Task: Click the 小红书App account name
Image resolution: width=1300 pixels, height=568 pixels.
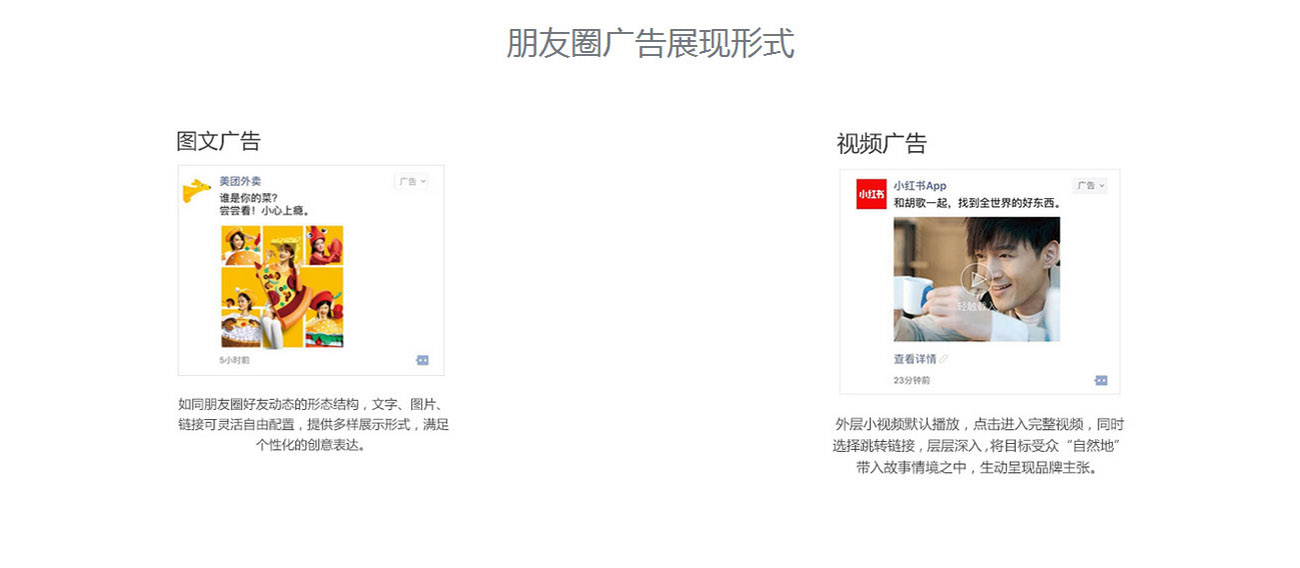Action: click(920, 186)
